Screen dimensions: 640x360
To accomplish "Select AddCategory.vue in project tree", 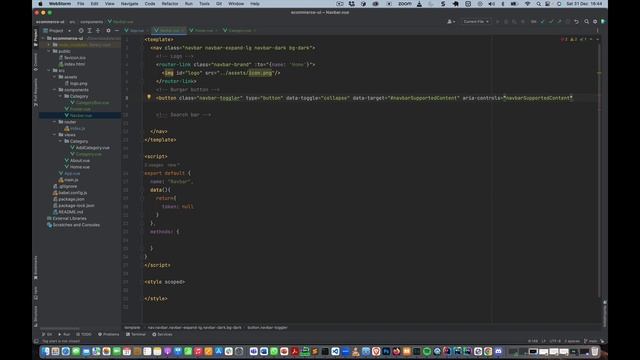I will pos(92,148).
